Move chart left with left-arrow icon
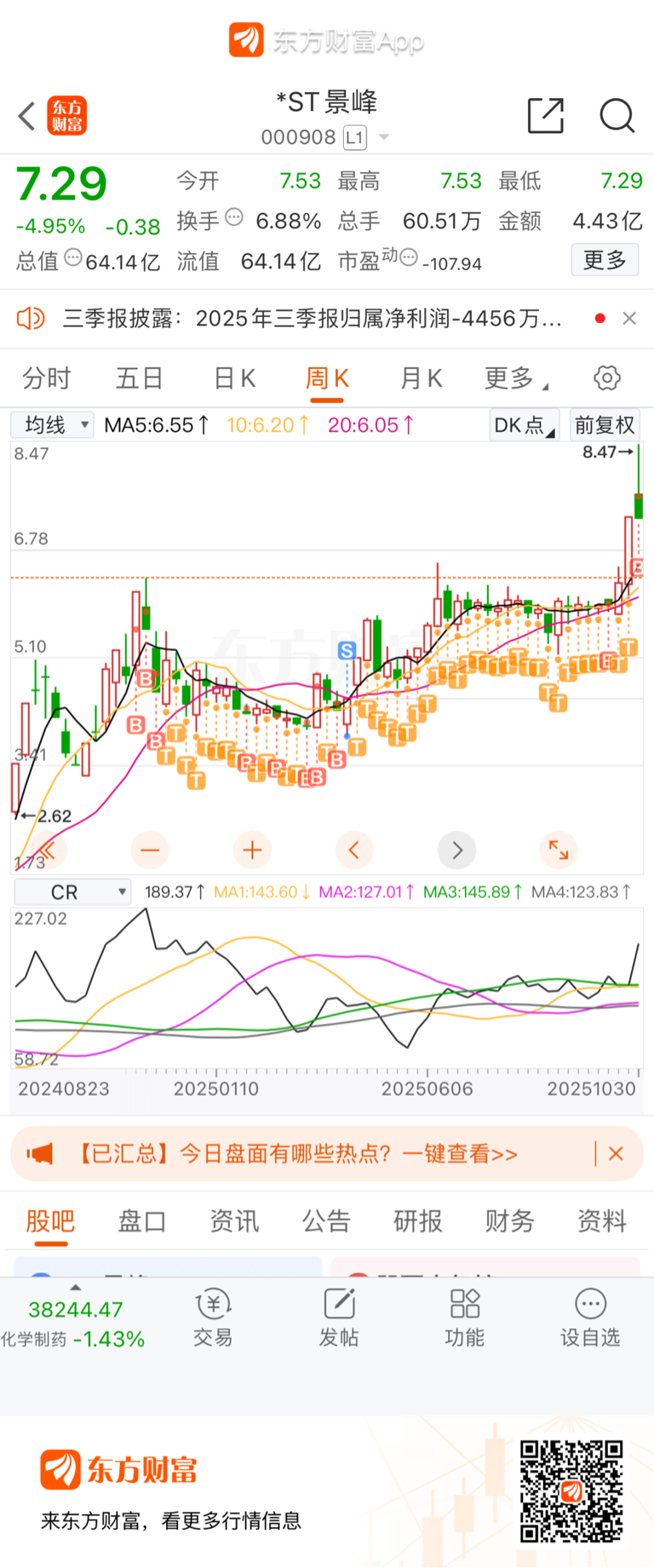This screenshot has width=654, height=1568. coord(354,850)
